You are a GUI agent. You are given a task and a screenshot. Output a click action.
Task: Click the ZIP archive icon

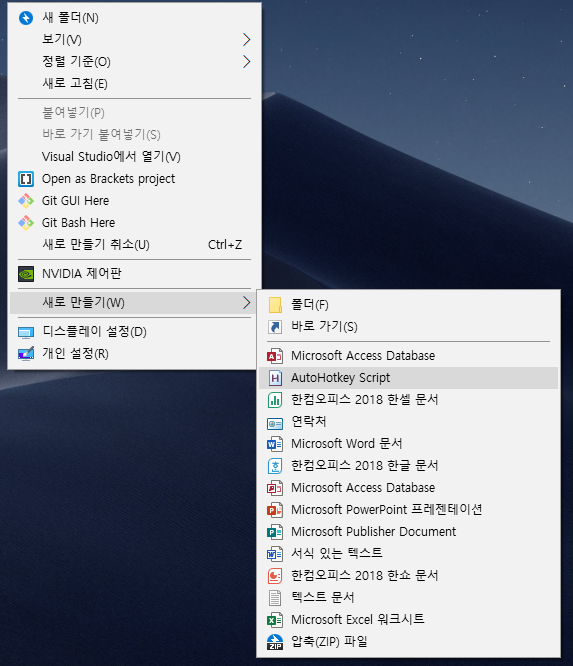pos(275,642)
